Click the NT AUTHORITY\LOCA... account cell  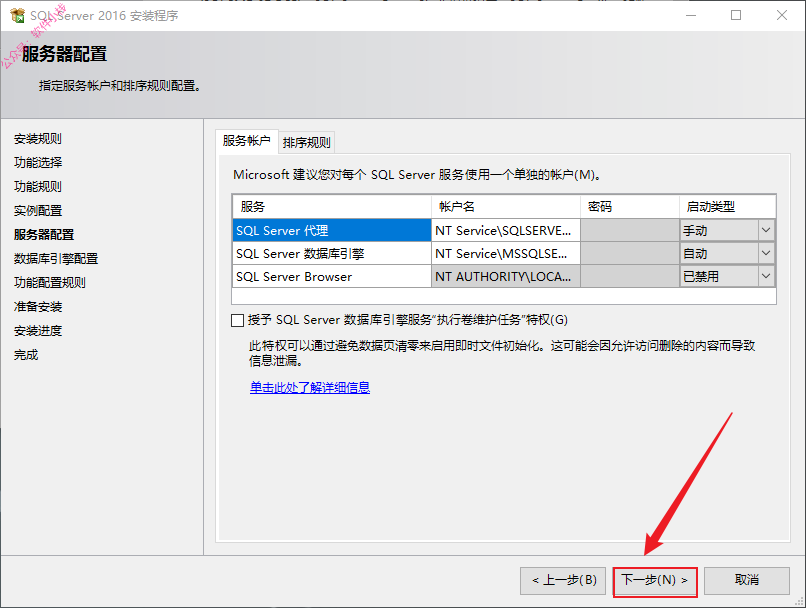click(x=506, y=277)
